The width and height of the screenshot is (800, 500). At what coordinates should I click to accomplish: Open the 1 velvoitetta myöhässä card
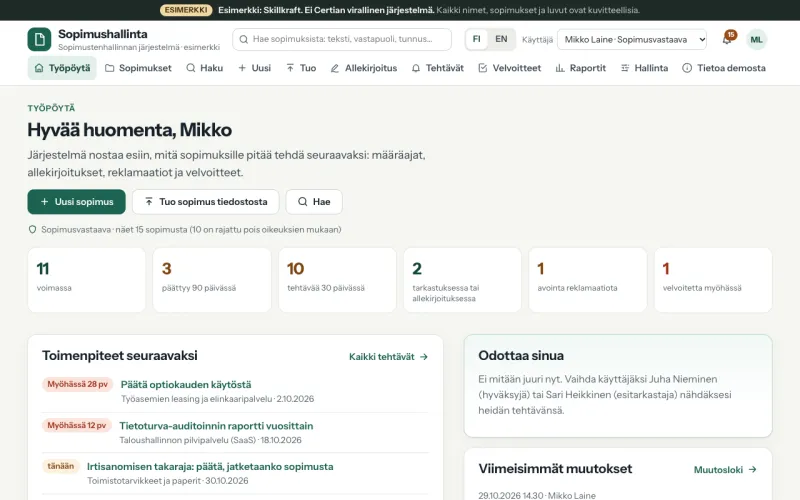713,280
